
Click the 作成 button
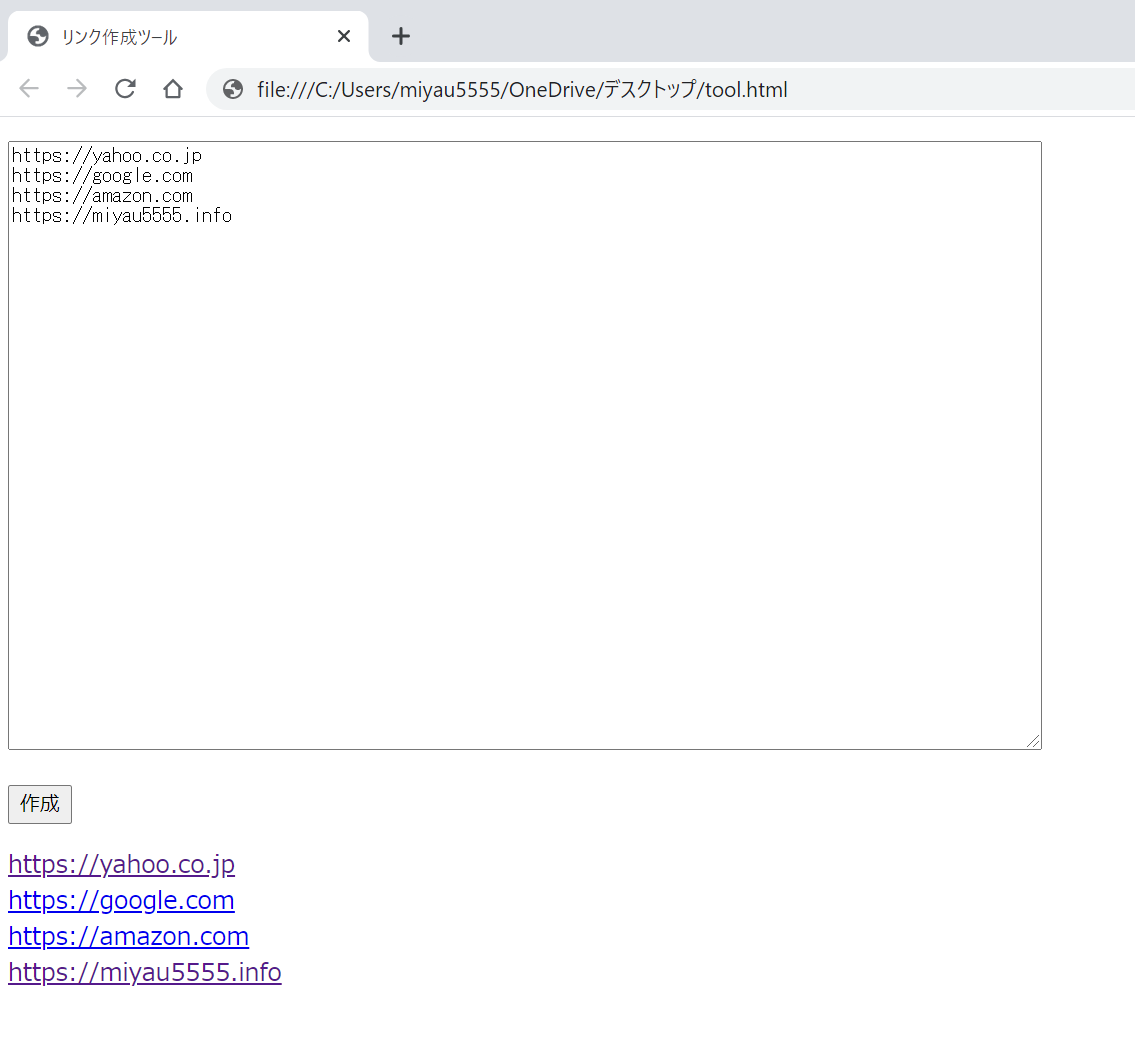(40, 804)
